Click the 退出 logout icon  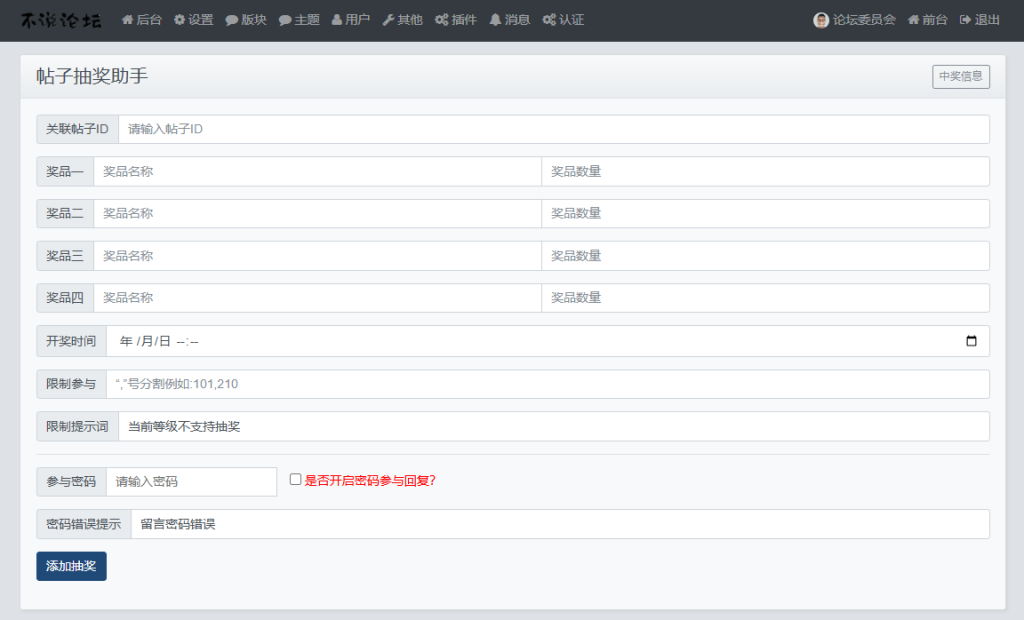click(x=967, y=19)
